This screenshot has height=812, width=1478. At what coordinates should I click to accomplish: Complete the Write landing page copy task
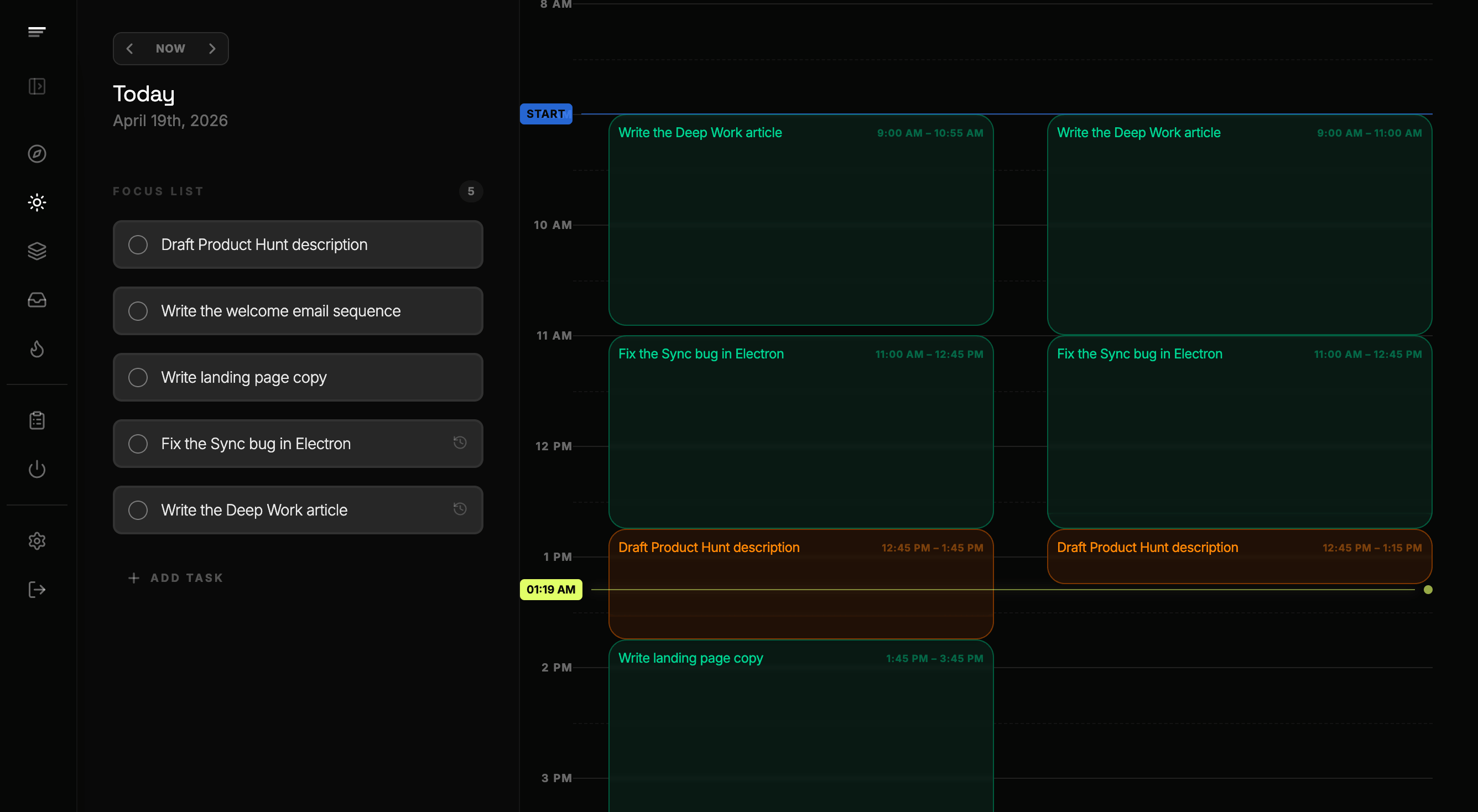[138, 377]
